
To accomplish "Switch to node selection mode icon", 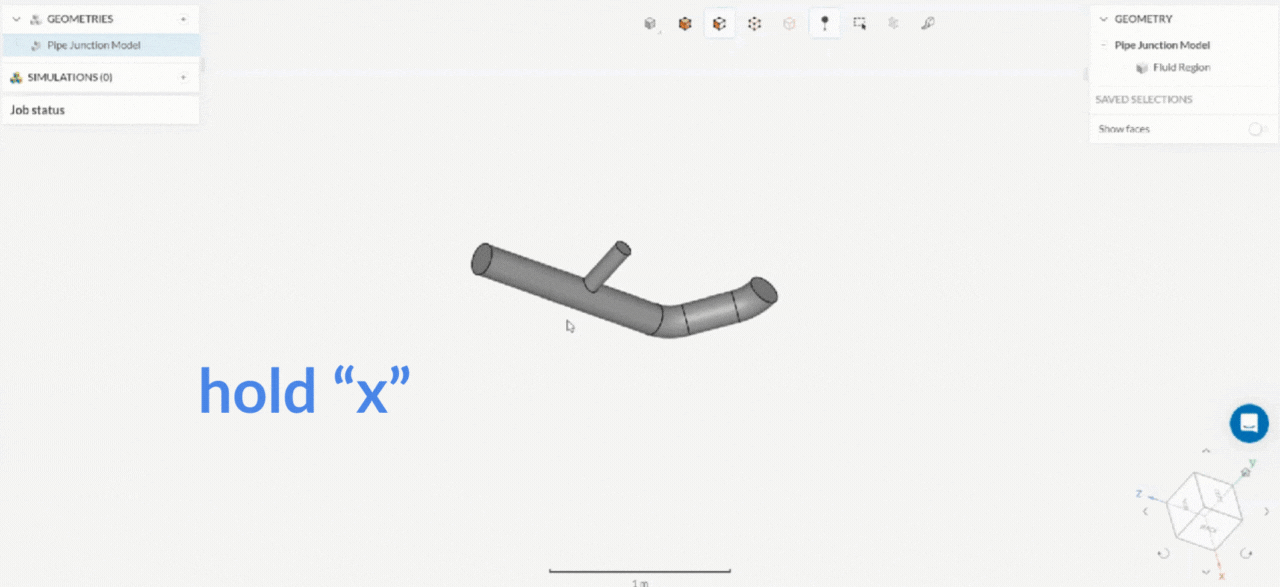I will tap(754, 23).
